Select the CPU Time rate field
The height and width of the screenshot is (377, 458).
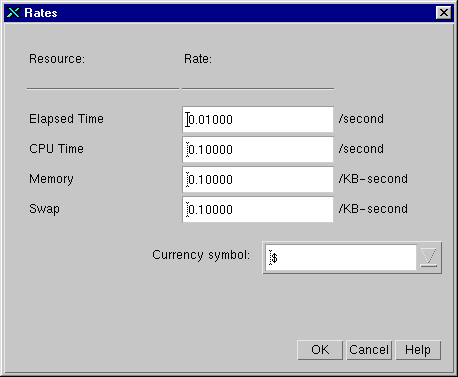[x=258, y=149]
